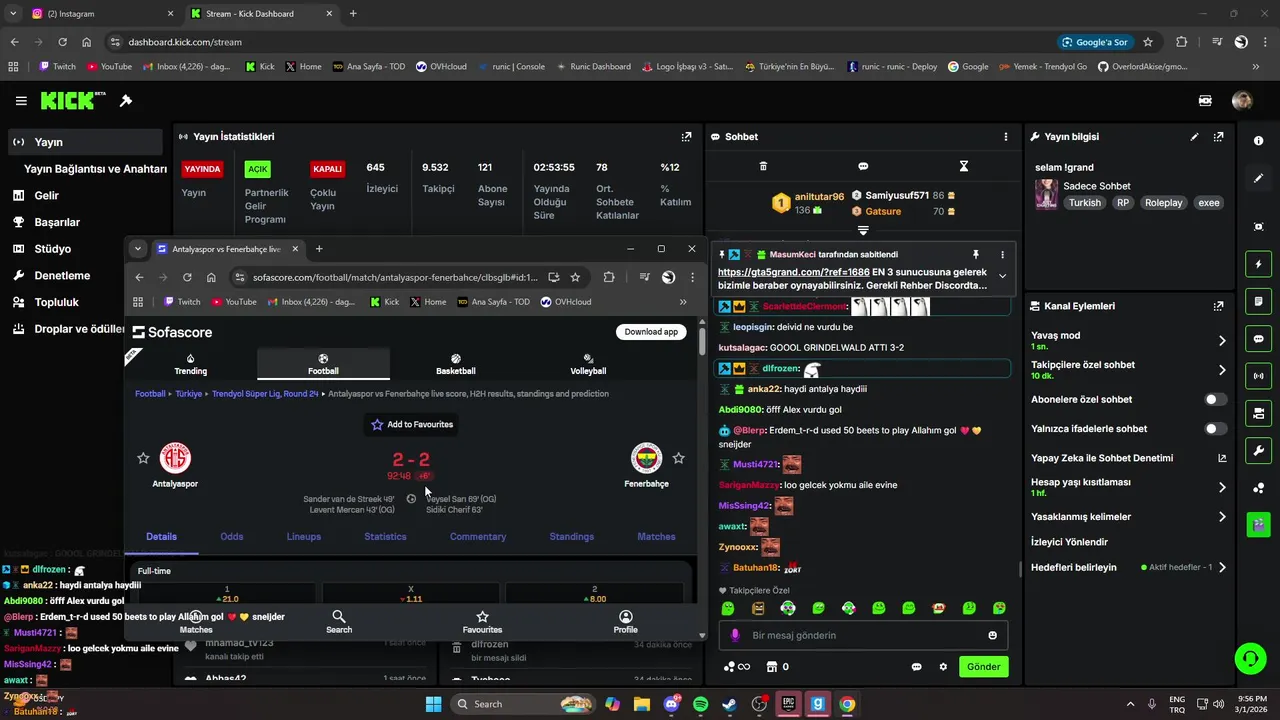1280x720 pixels.
Task: Open chat settings gear icon
Action: click(x=943, y=667)
